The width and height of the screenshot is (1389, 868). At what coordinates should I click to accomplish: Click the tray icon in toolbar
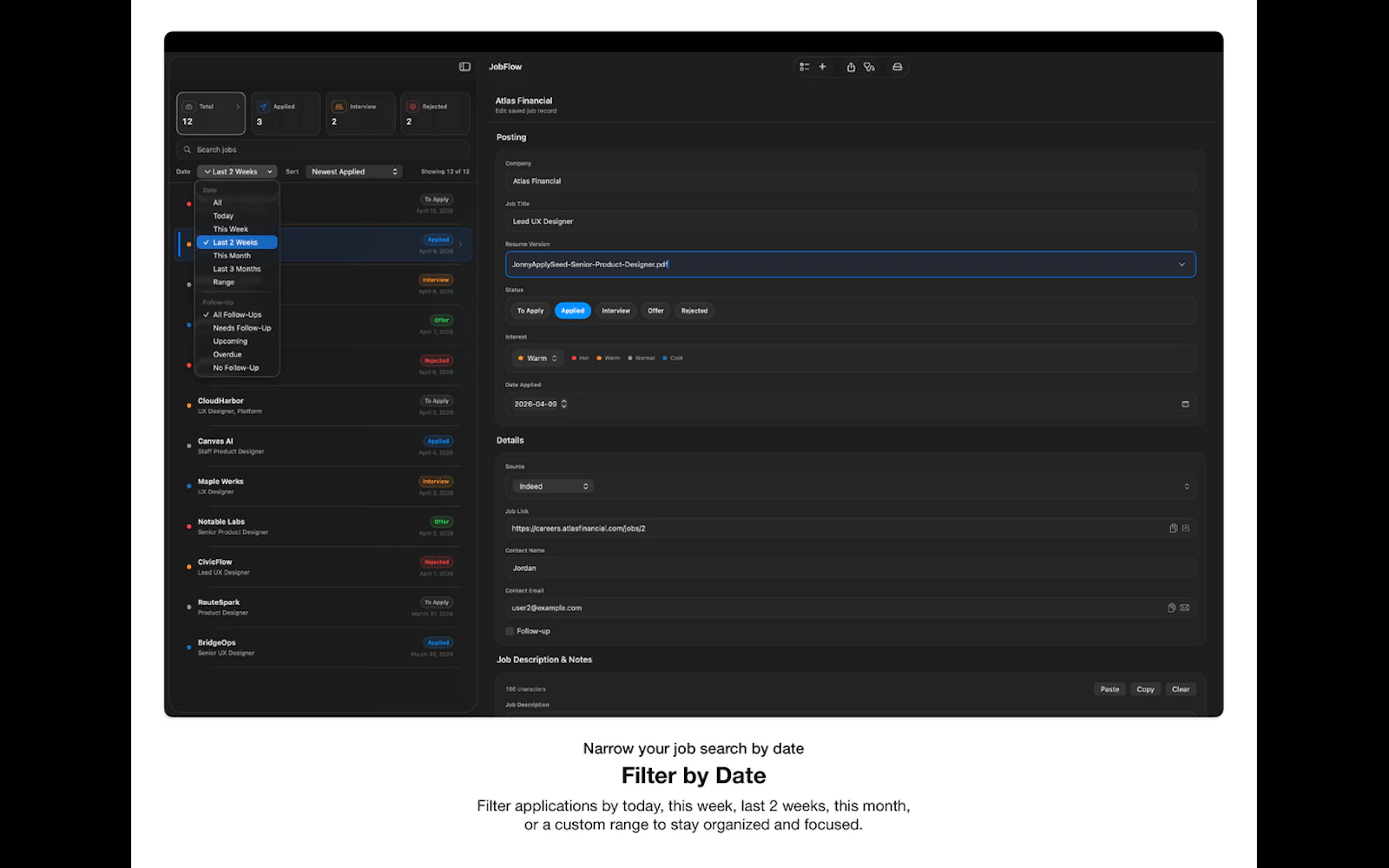(x=898, y=67)
